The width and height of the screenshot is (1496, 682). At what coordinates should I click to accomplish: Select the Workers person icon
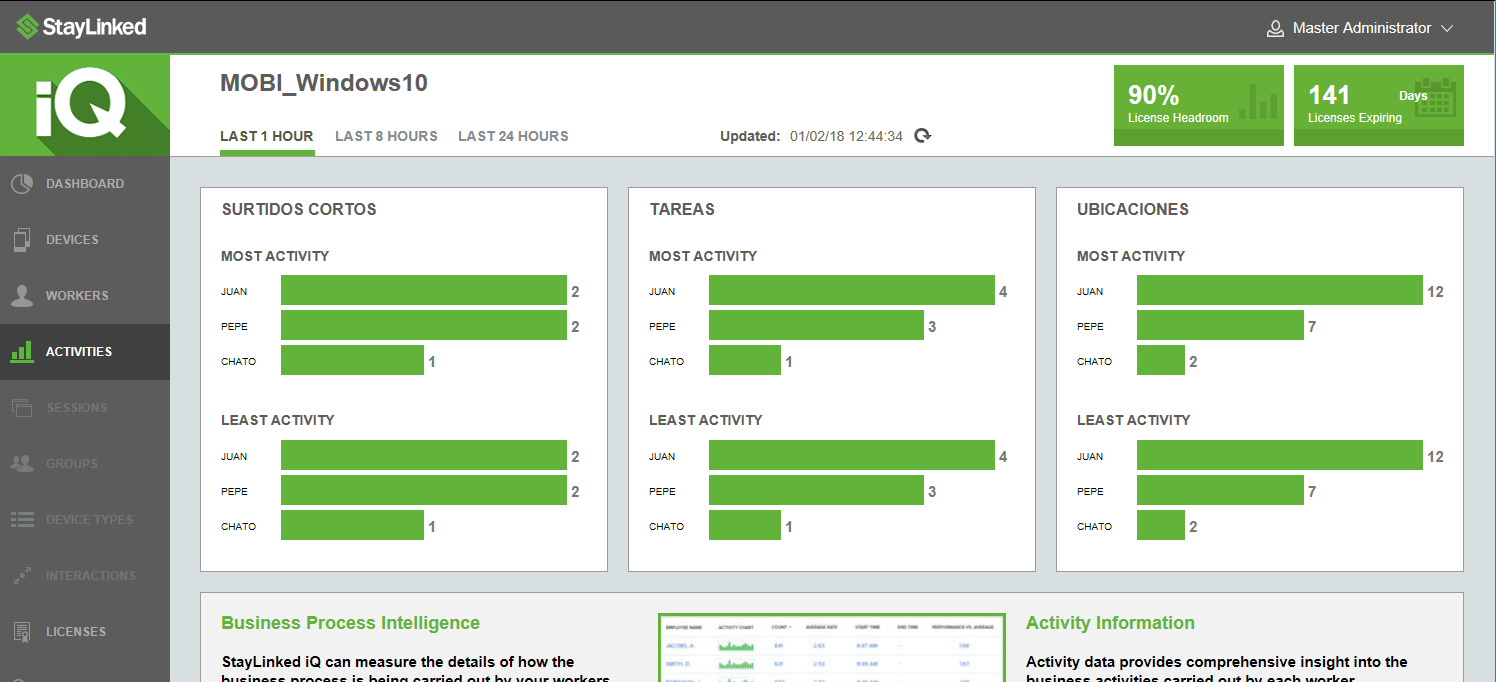click(22, 296)
